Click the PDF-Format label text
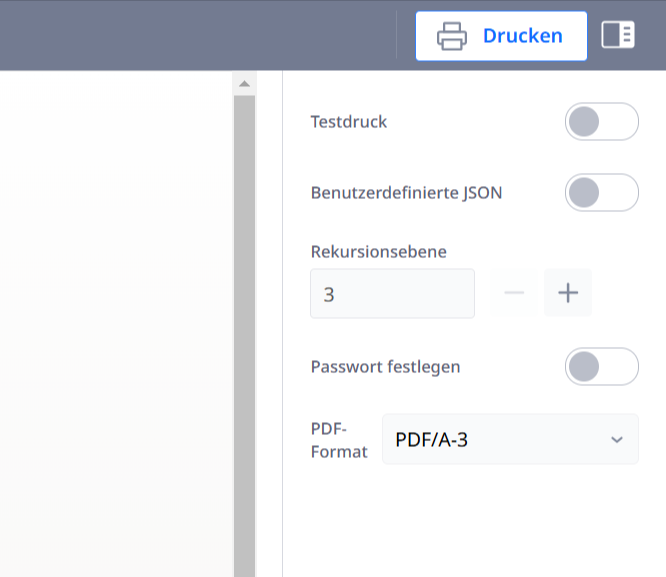 339,439
